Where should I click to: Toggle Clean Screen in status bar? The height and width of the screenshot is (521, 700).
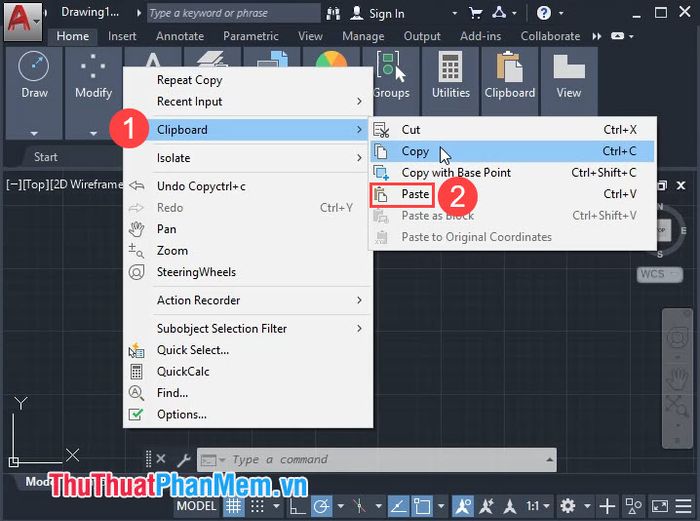[659, 506]
